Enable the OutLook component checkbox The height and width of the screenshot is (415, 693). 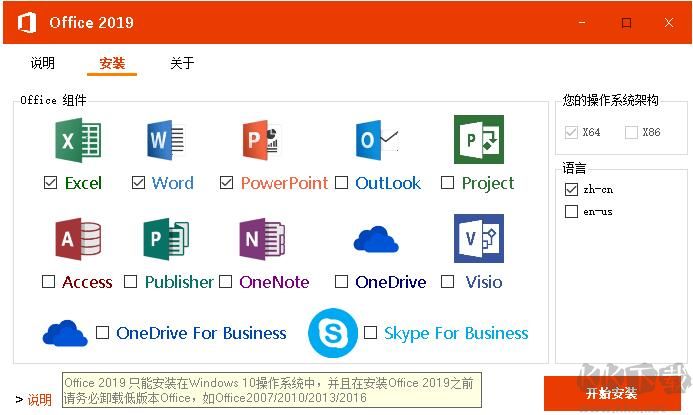[x=342, y=183]
